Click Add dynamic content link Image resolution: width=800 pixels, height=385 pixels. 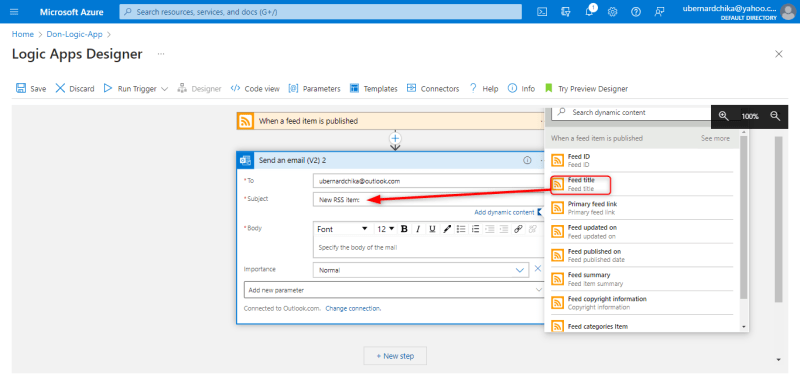[x=504, y=212]
